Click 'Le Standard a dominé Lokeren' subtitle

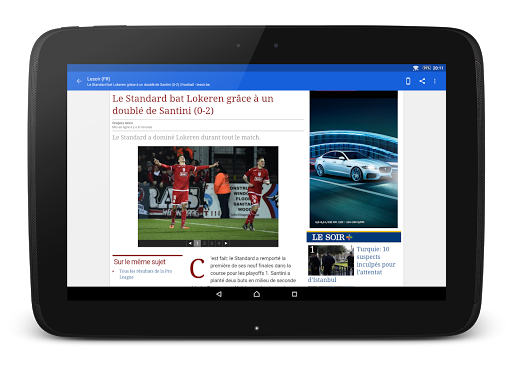[x=186, y=137]
